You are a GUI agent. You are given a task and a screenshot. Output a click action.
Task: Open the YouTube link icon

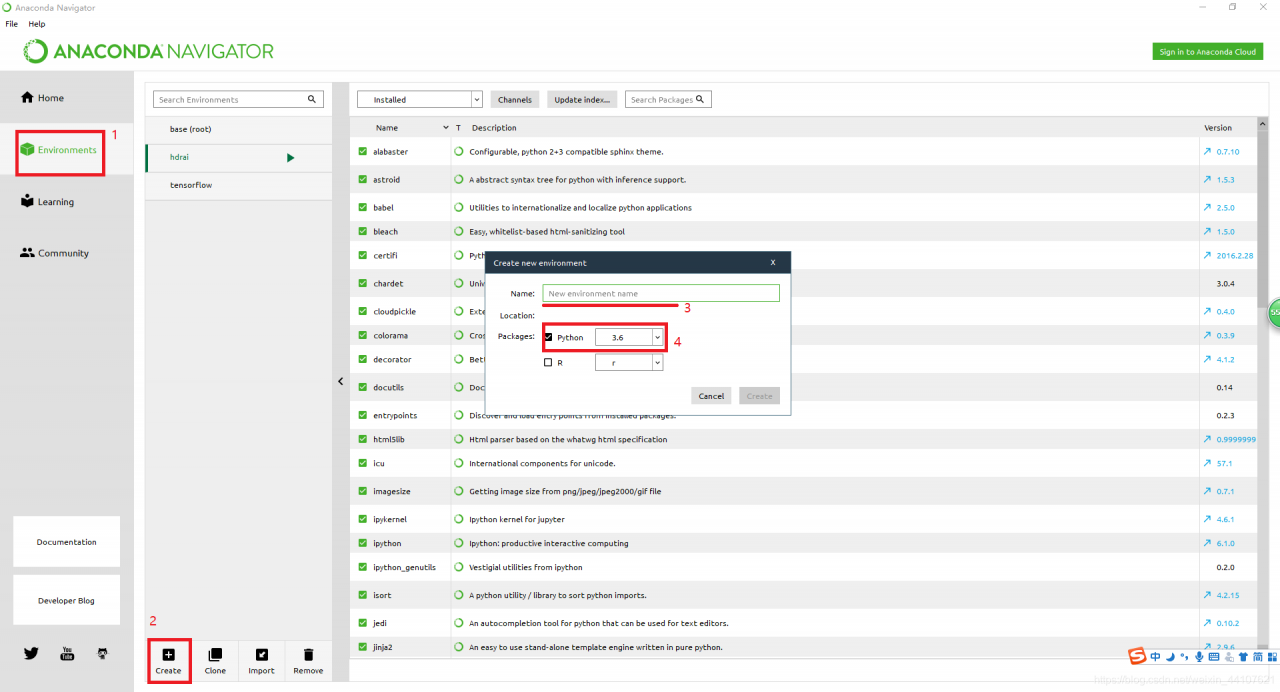coord(68,653)
